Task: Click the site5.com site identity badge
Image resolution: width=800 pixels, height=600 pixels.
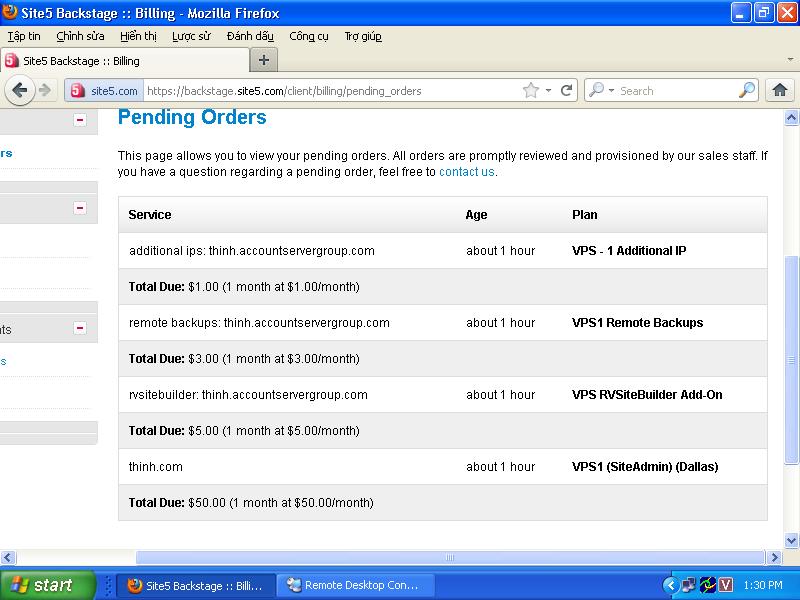Action: [x=104, y=91]
